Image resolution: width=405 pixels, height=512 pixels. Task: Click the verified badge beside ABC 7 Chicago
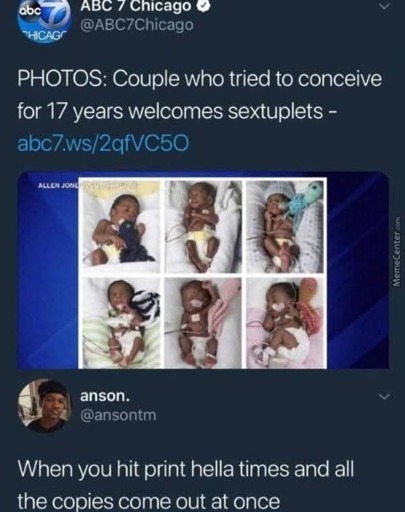click(x=203, y=6)
